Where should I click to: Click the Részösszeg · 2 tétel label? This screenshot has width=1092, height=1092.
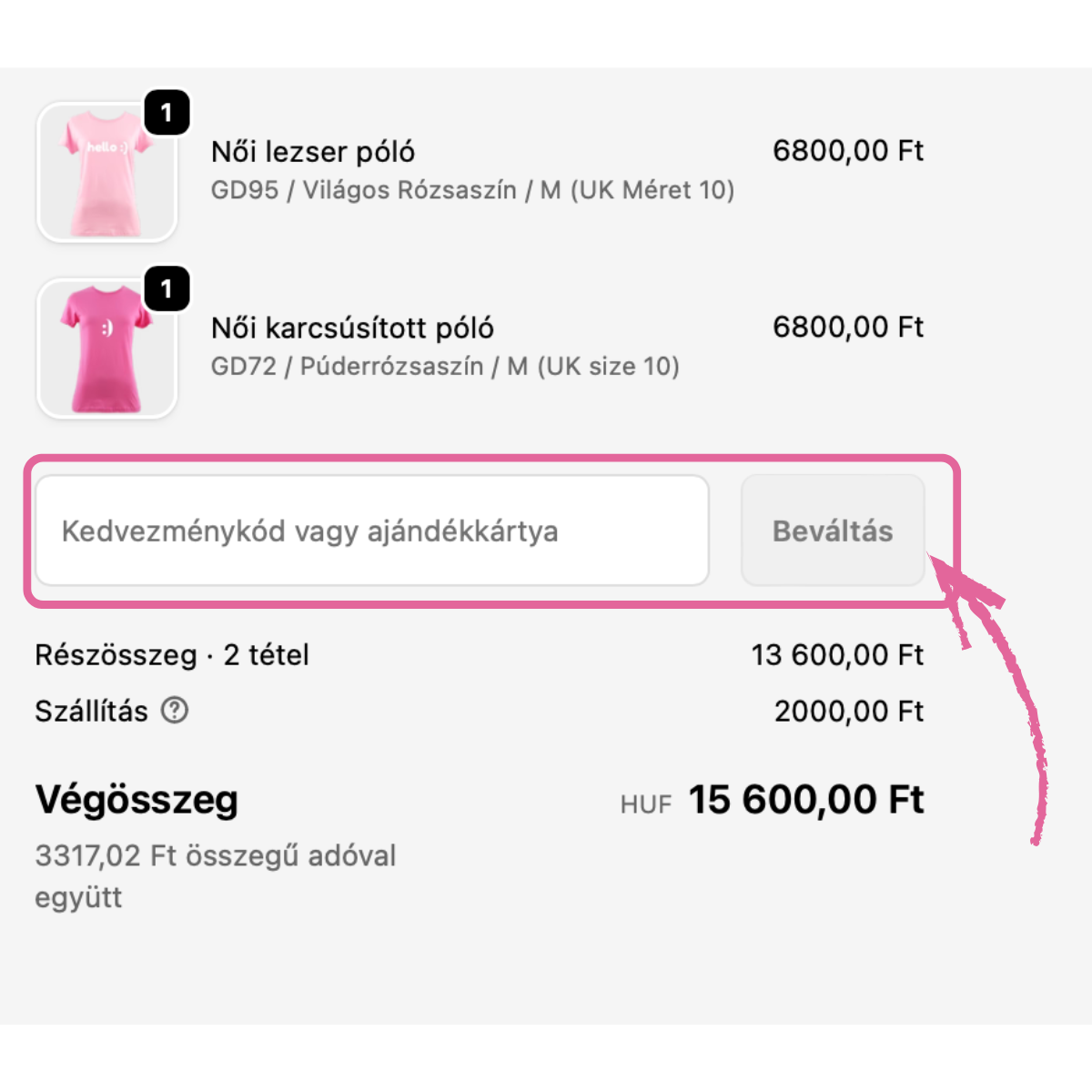pos(172,655)
